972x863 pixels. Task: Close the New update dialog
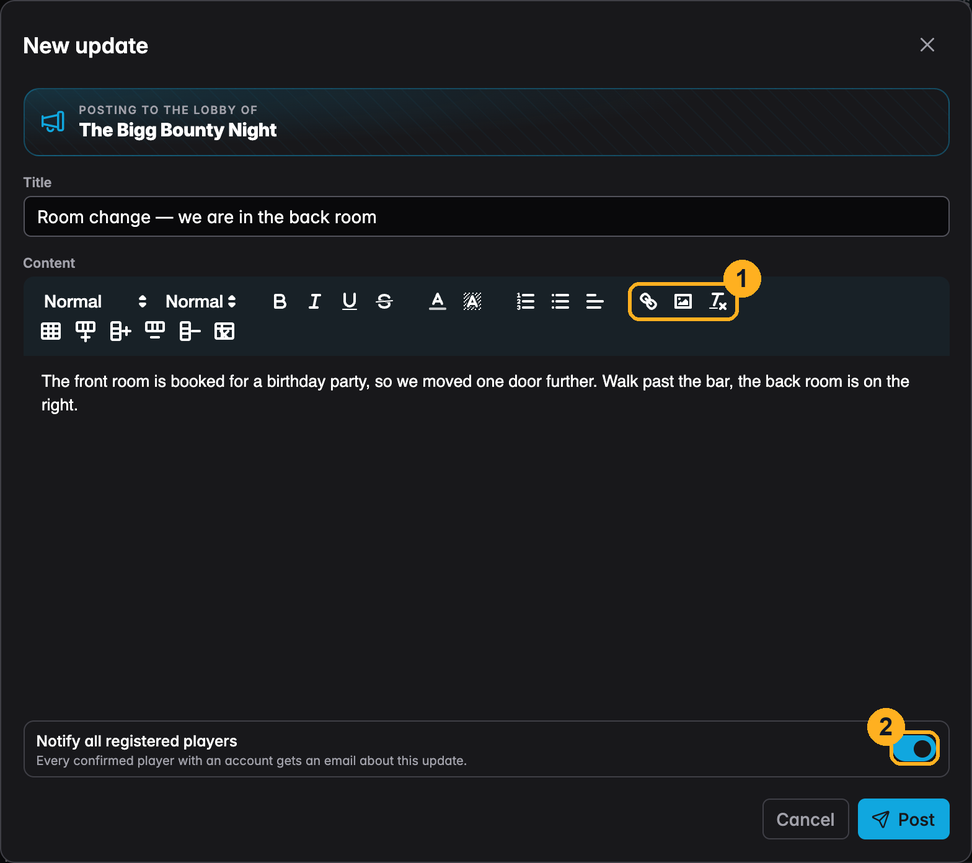pyautogui.click(x=927, y=45)
